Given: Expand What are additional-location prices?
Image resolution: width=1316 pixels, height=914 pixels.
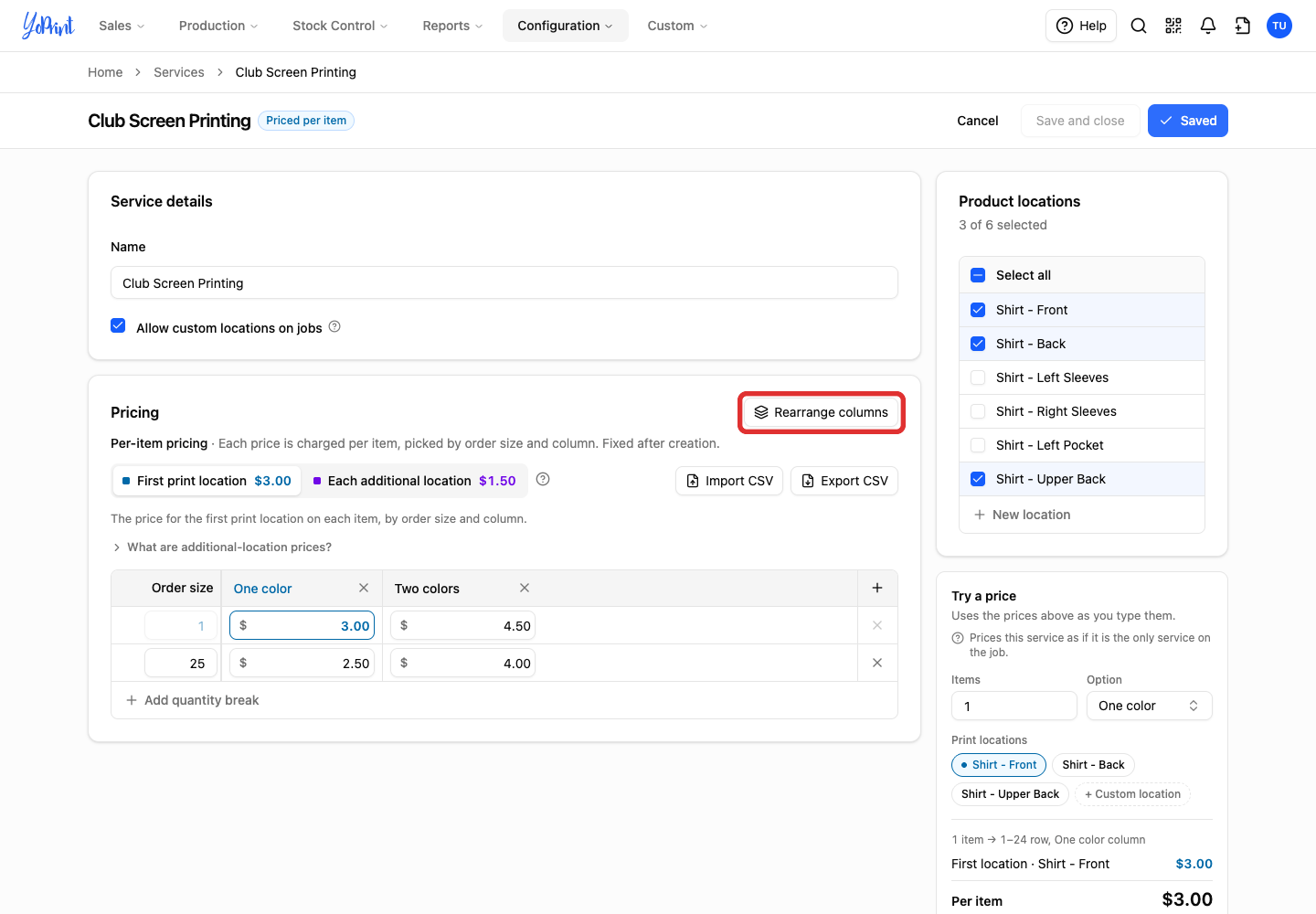Looking at the screenshot, I should (x=221, y=547).
